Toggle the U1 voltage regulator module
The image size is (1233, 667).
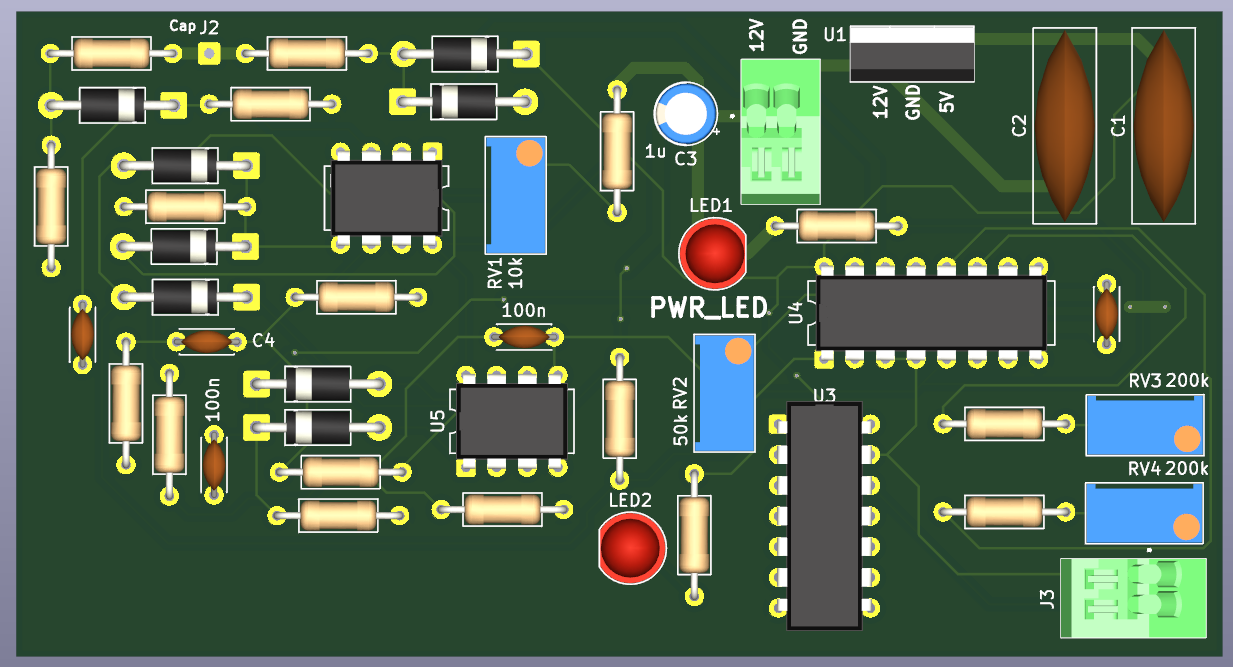pyautogui.click(x=911, y=55)
